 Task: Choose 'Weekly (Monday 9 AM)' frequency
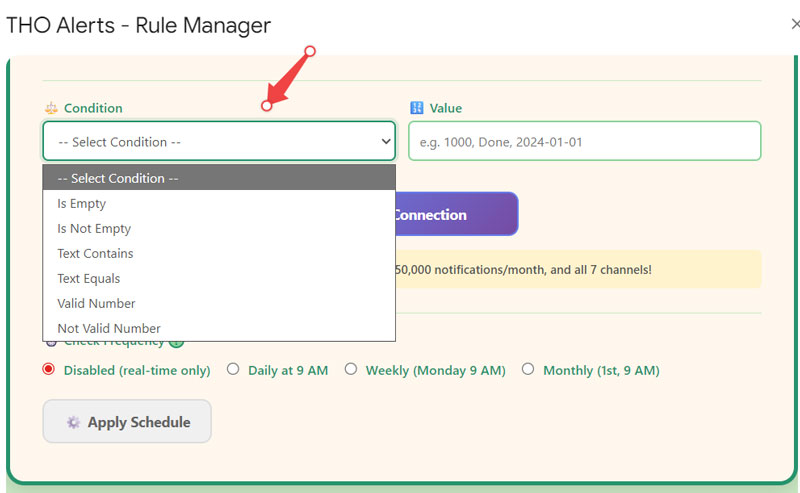click(x=351, y=369)
